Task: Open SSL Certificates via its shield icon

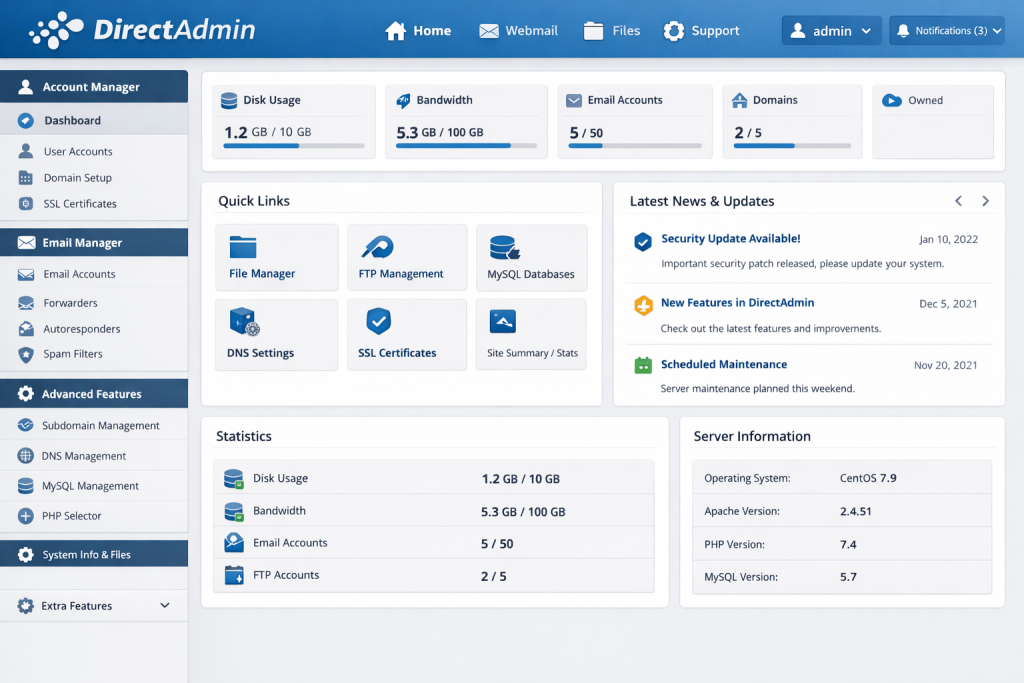Action: (x=378, y=321)
